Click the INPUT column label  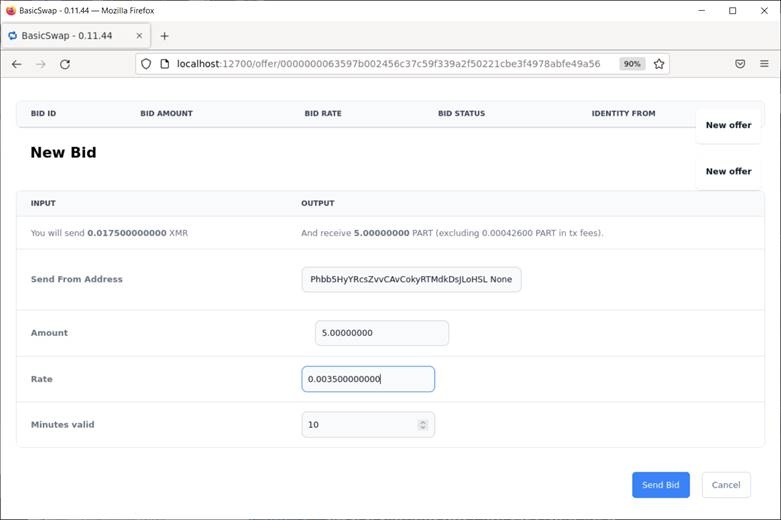43,203
